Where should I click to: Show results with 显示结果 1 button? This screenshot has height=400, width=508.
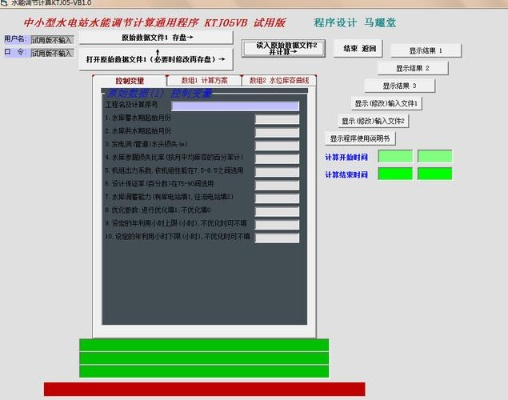(x=426, y=51)
